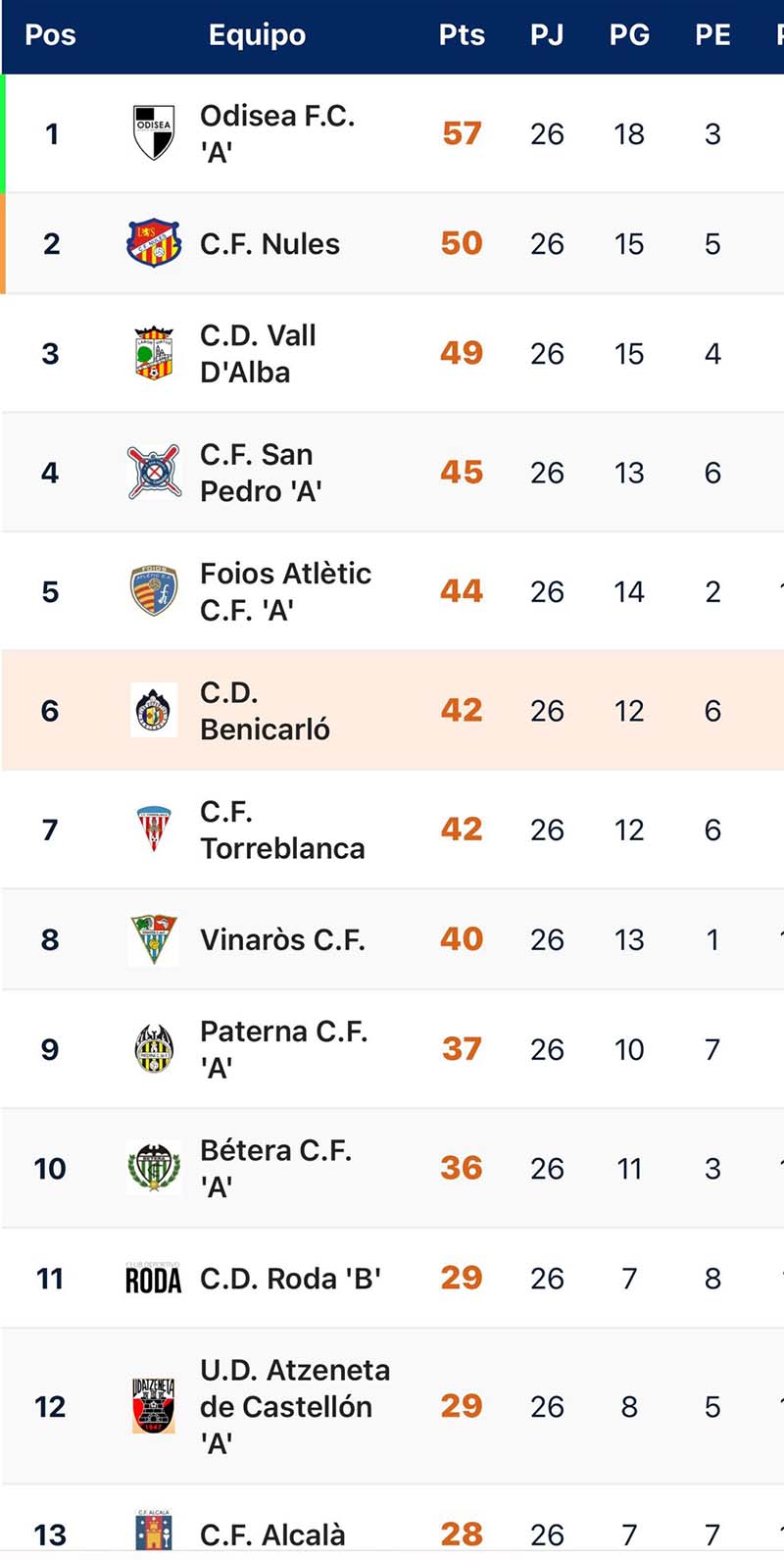Click the Odisea F.C. 'A' shield crest

tap(154, 132)
